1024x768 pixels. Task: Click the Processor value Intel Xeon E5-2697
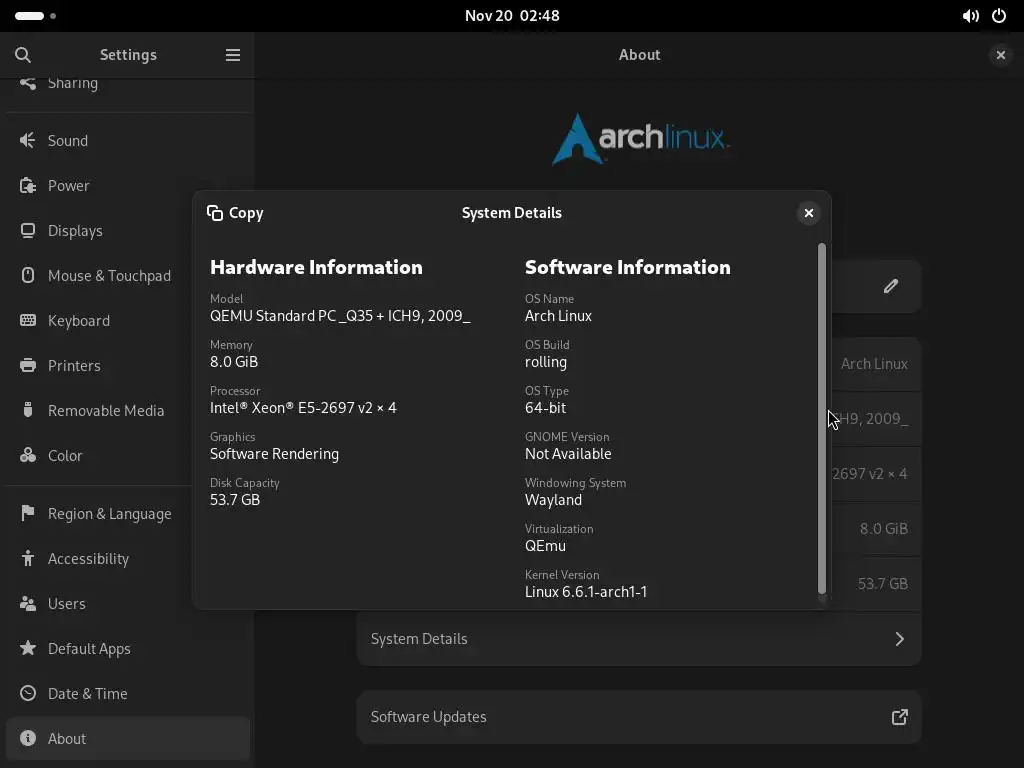click(303, 408)
